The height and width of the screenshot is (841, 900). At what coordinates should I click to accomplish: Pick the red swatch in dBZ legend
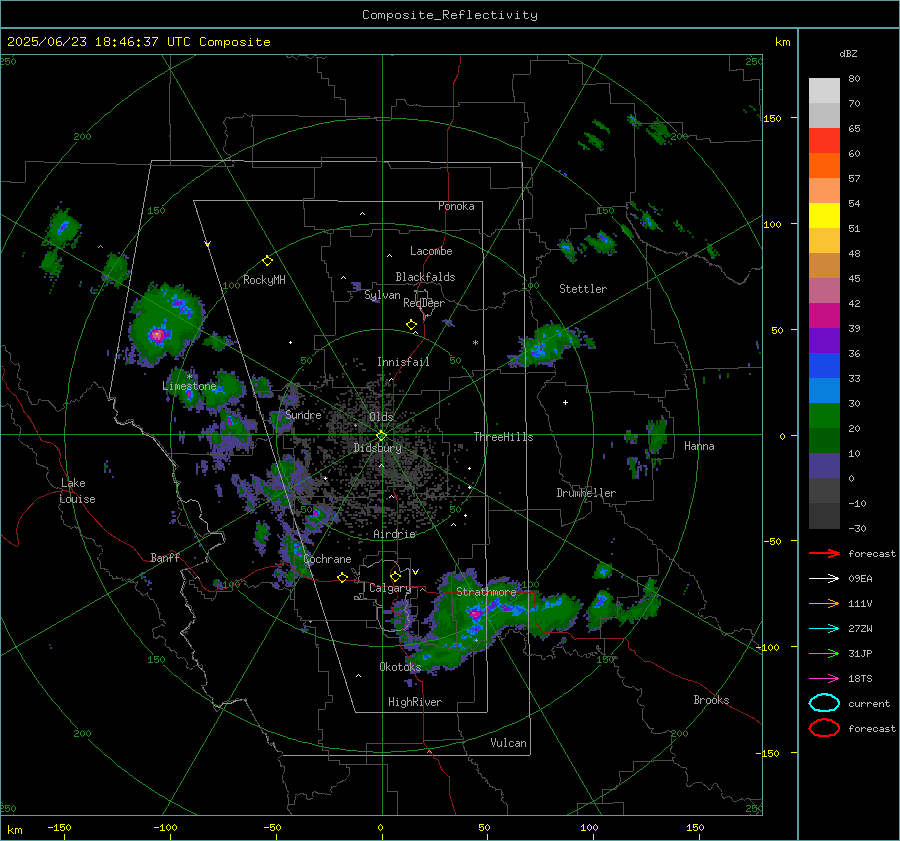[824, 141]
